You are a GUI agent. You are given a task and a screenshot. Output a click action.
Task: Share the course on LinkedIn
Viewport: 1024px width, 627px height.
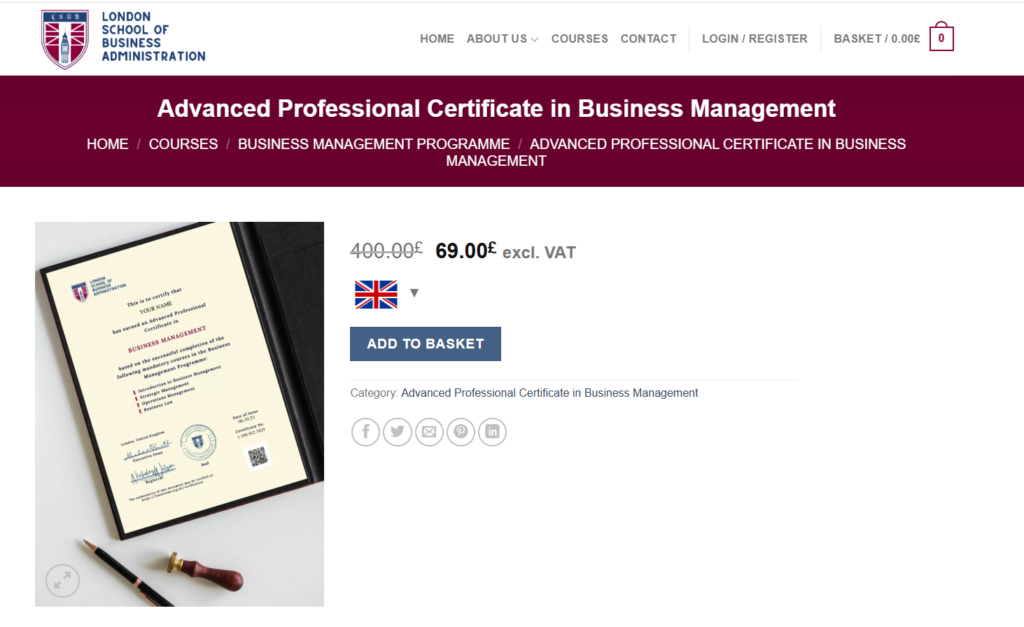492,431
